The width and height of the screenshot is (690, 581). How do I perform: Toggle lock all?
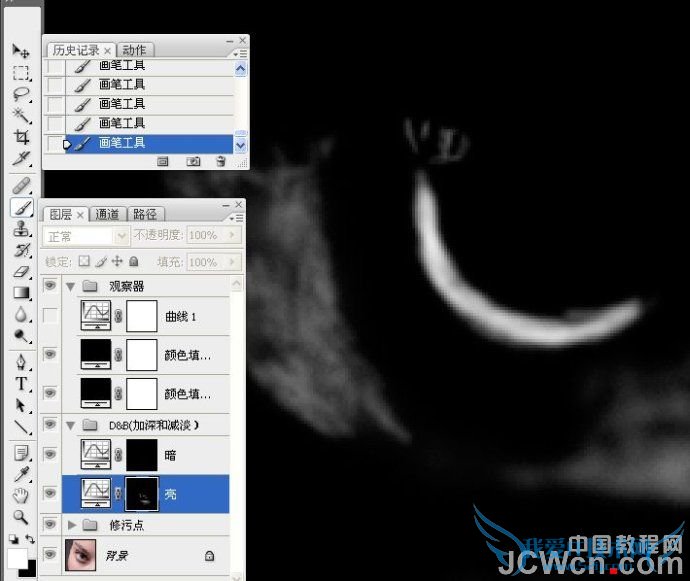tap(134, 262)
